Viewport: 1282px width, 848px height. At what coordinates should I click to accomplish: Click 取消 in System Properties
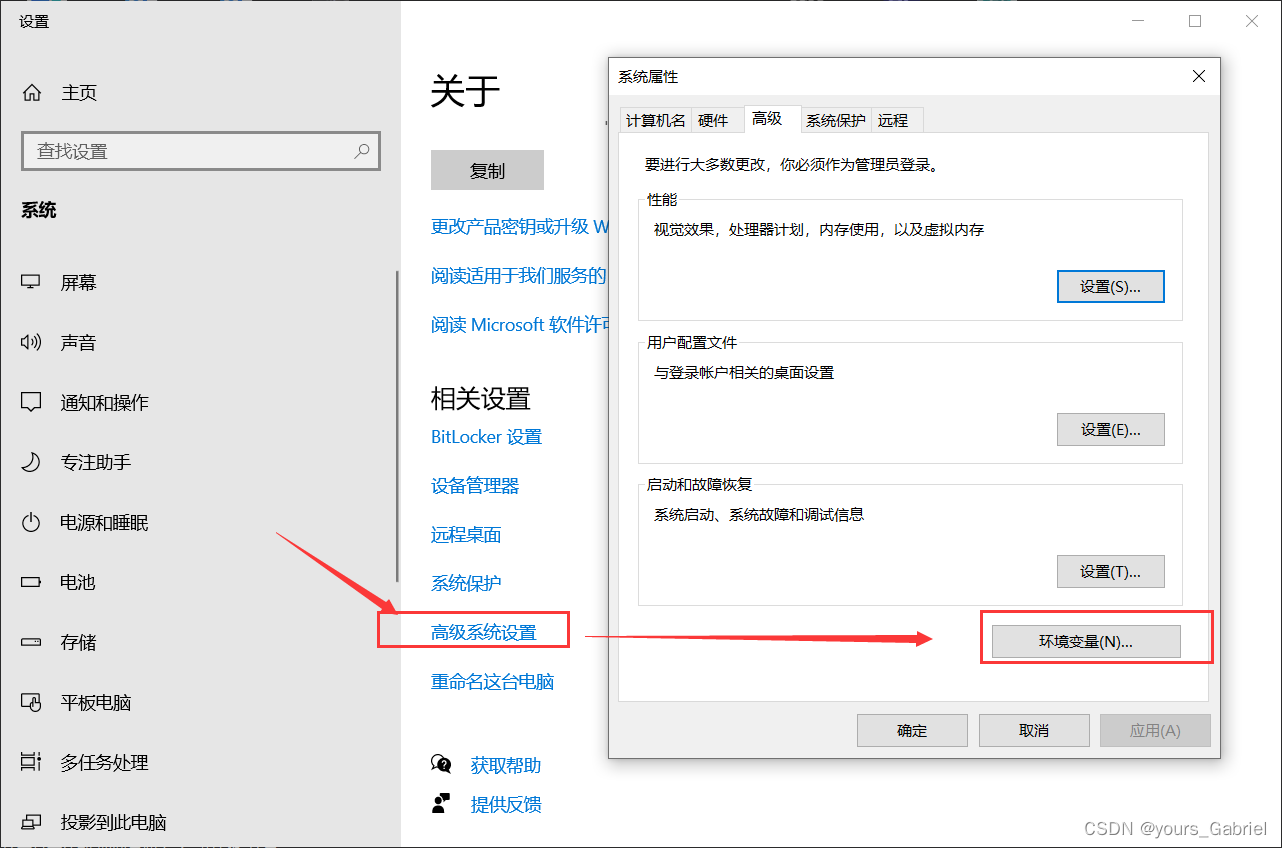[x=1033, y=730]
